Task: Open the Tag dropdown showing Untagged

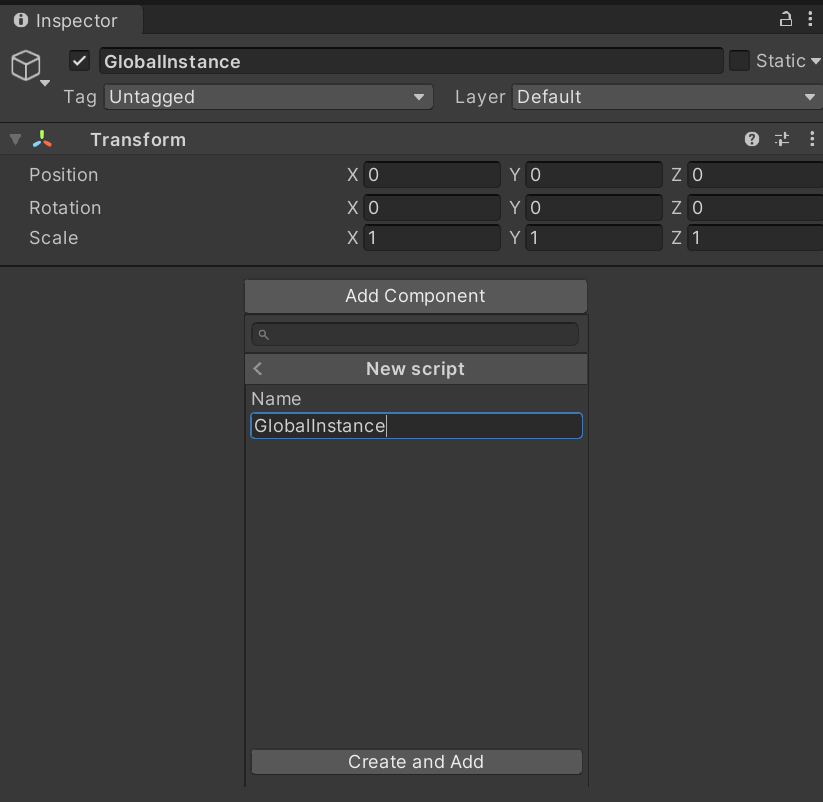Action: (268, 97)
